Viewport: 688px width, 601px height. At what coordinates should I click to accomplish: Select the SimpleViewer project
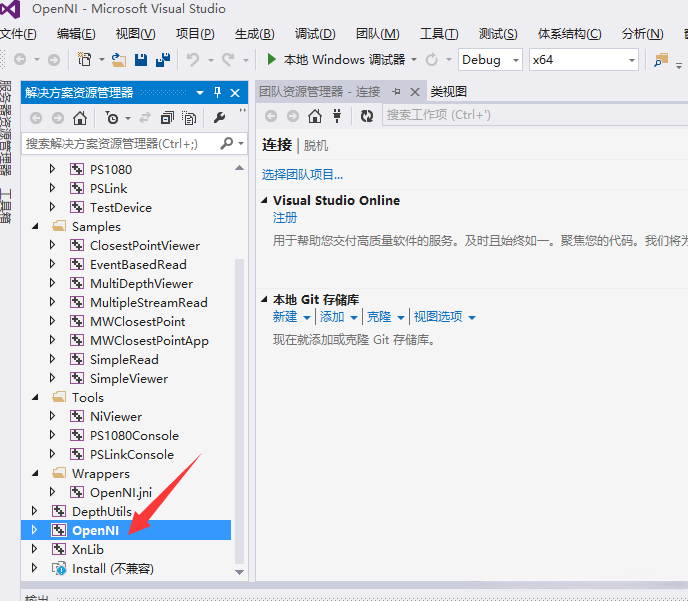[x=129, y=379]
